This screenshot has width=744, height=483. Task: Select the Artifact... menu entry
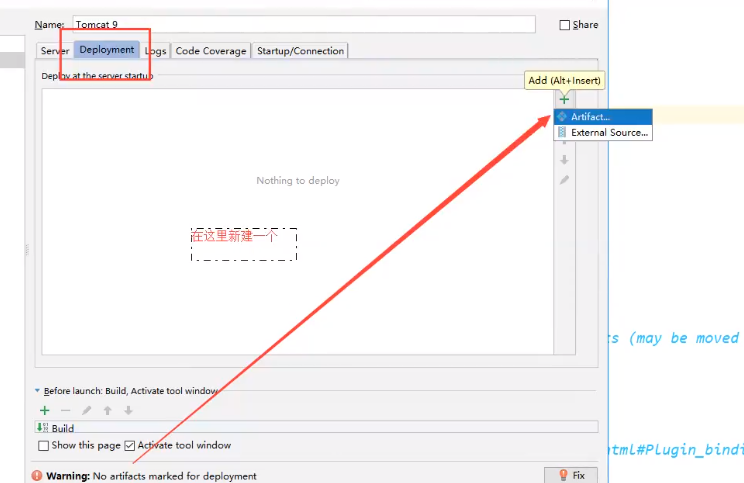pos(603,117)
